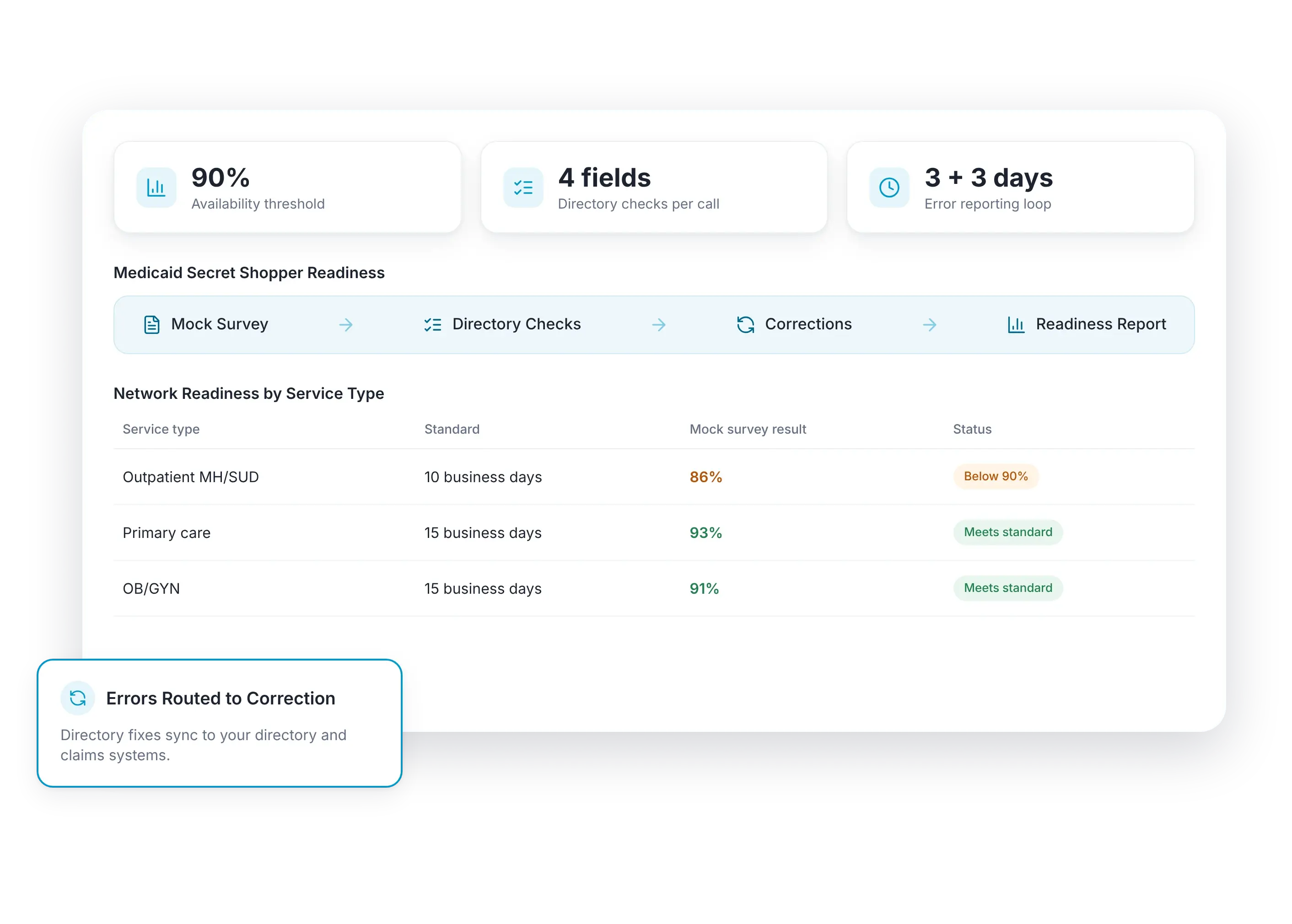Click Meets standard badge for Primary care
This screenshot has height=924, width=1292.
click(x=1007, y=532)
